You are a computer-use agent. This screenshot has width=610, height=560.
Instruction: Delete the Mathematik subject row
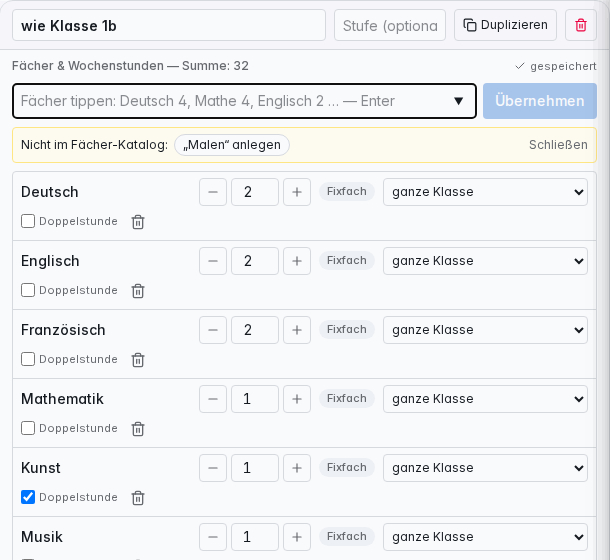coord(138,429)
